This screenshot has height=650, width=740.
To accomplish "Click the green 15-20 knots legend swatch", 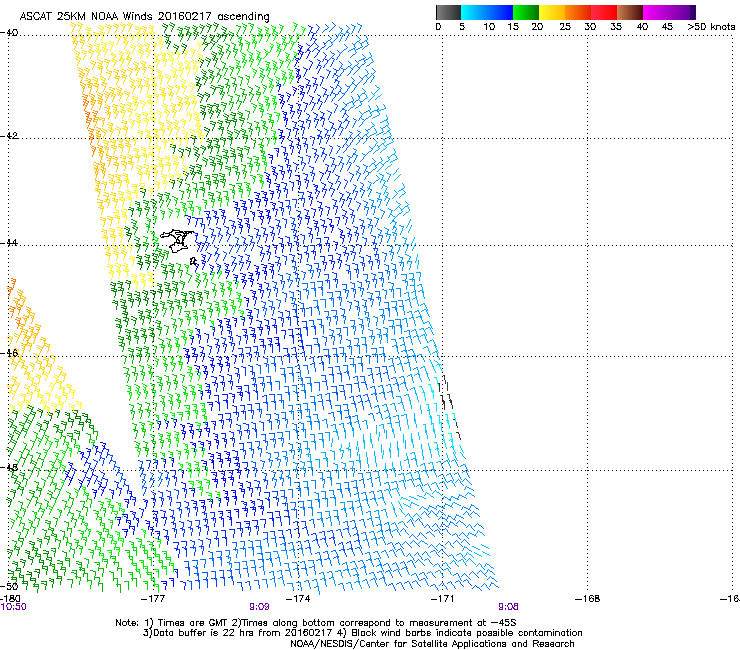I will (526, 12).
